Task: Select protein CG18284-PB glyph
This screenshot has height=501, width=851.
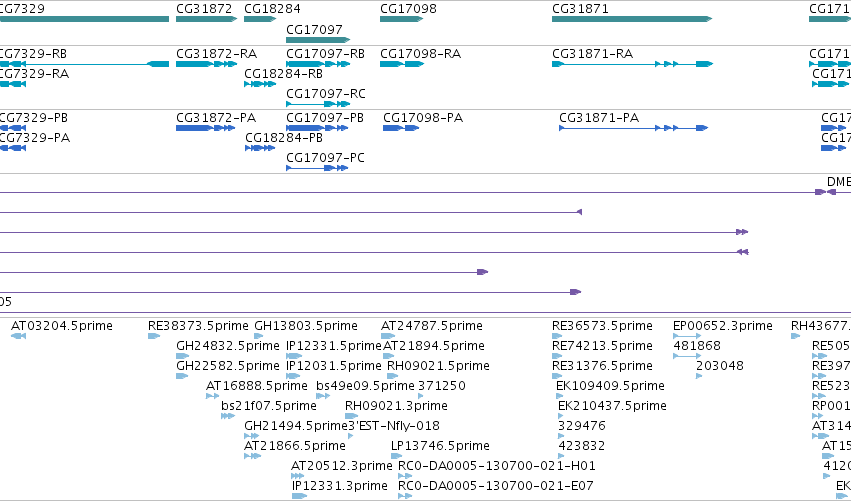Action: pos(260,148)
